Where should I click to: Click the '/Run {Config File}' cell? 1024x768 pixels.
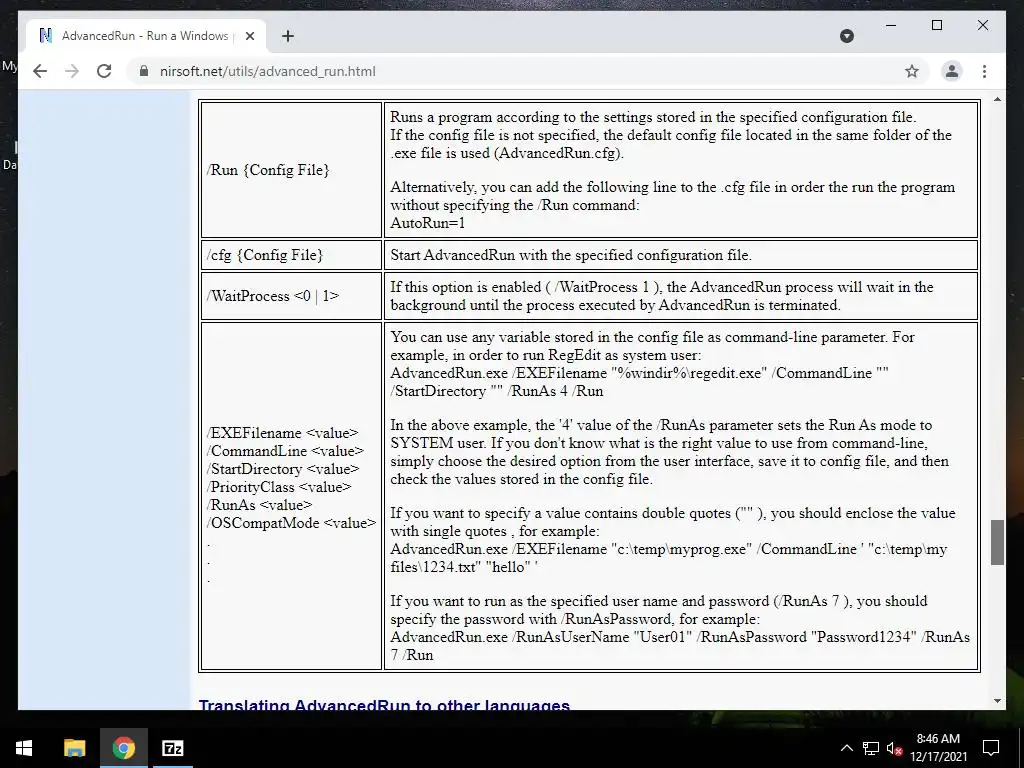pos(291,170)
